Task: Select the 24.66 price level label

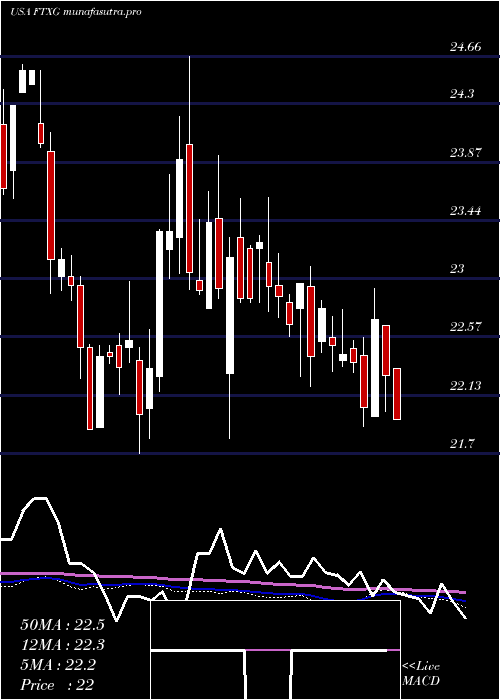Action: pyautogui.click(x=466, y=47)
